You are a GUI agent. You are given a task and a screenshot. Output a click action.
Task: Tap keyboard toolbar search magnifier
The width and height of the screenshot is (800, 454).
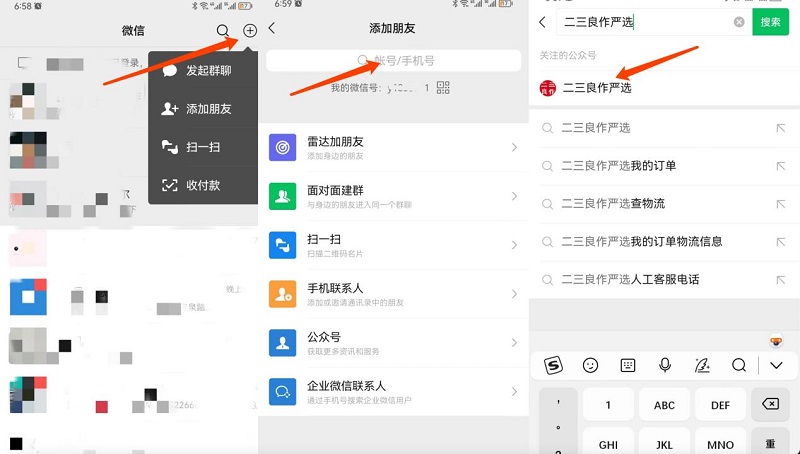pyautogui.click(x=739, y=365)
